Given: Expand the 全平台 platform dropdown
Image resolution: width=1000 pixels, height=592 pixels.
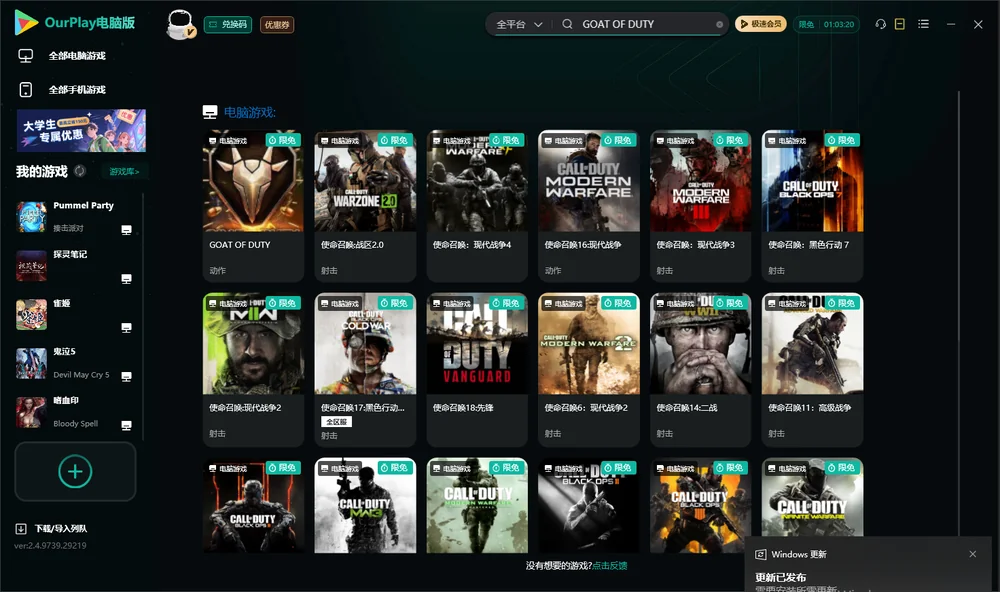Looking at the screenshot, I should [519, 24].
